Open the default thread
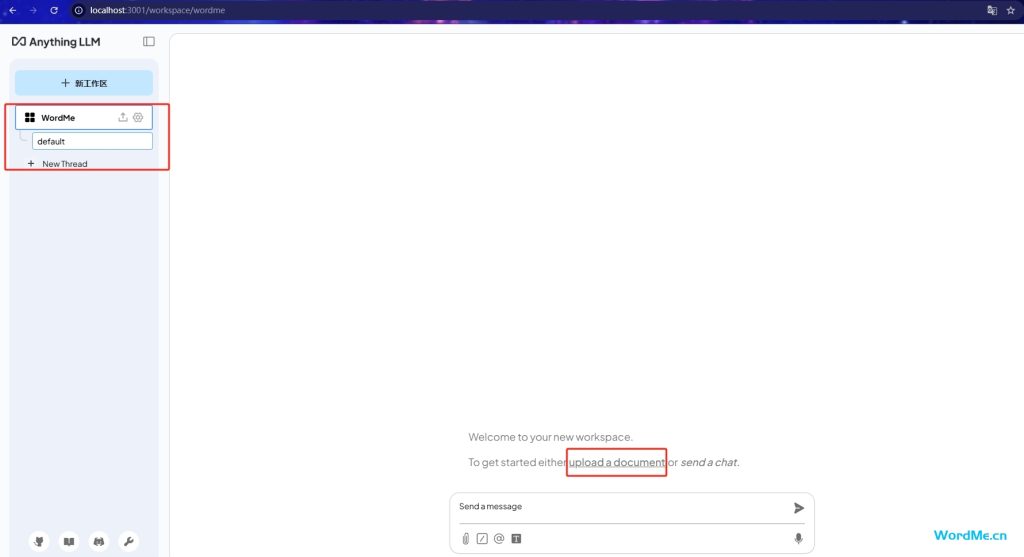Image resolution: width=1024 pixels, height=557 pixels. [x=92, y=141]
